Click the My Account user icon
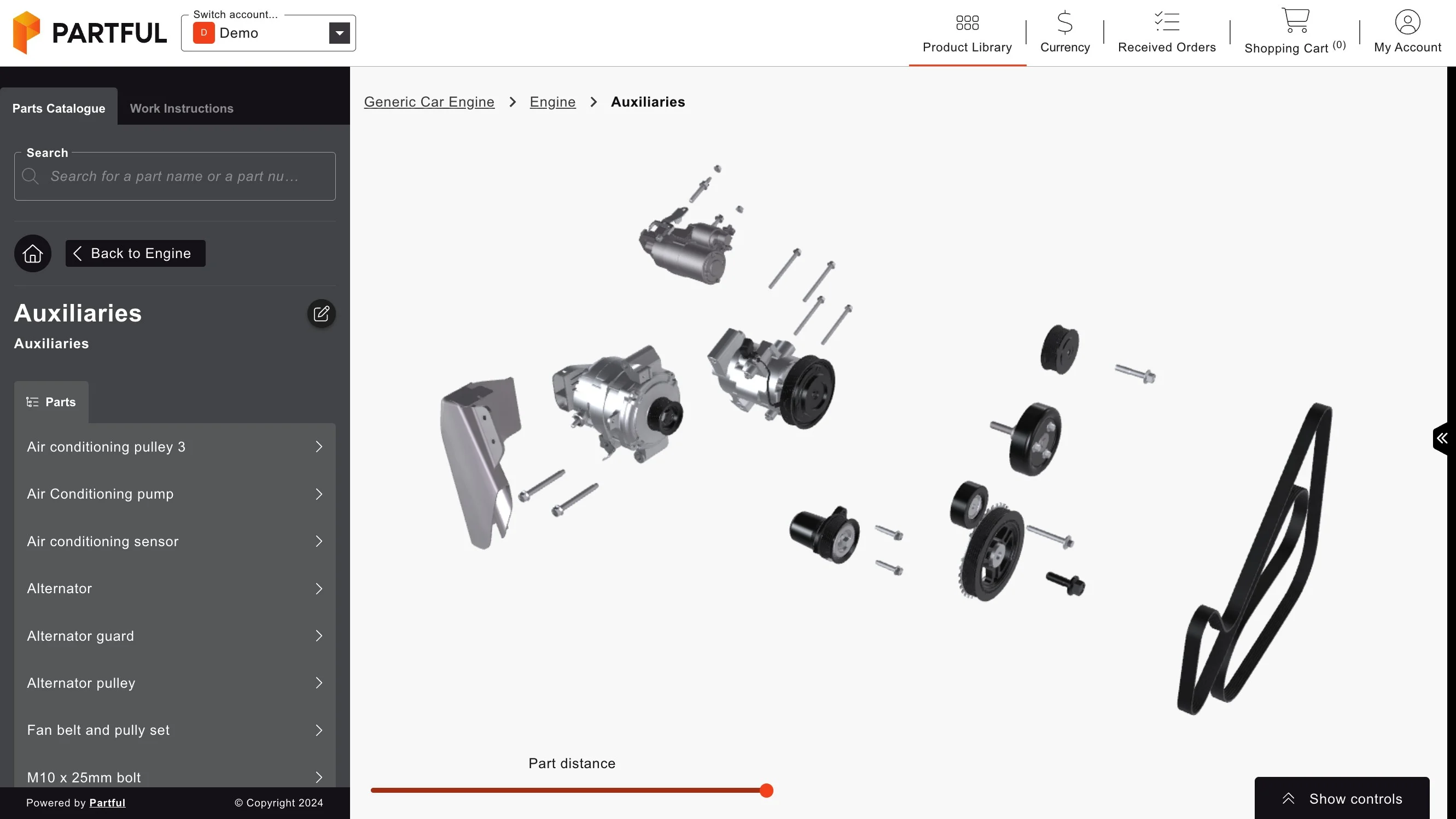This screenshot has height=819, width=1456. [1407, 22]
